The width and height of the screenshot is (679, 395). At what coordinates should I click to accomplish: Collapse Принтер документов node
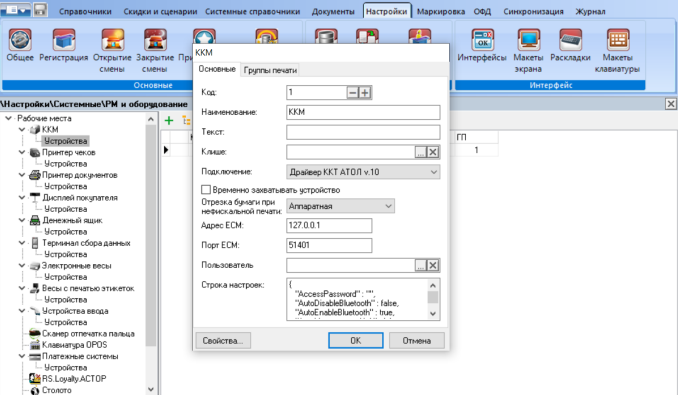pyautogui.click(x=22, y=175)
